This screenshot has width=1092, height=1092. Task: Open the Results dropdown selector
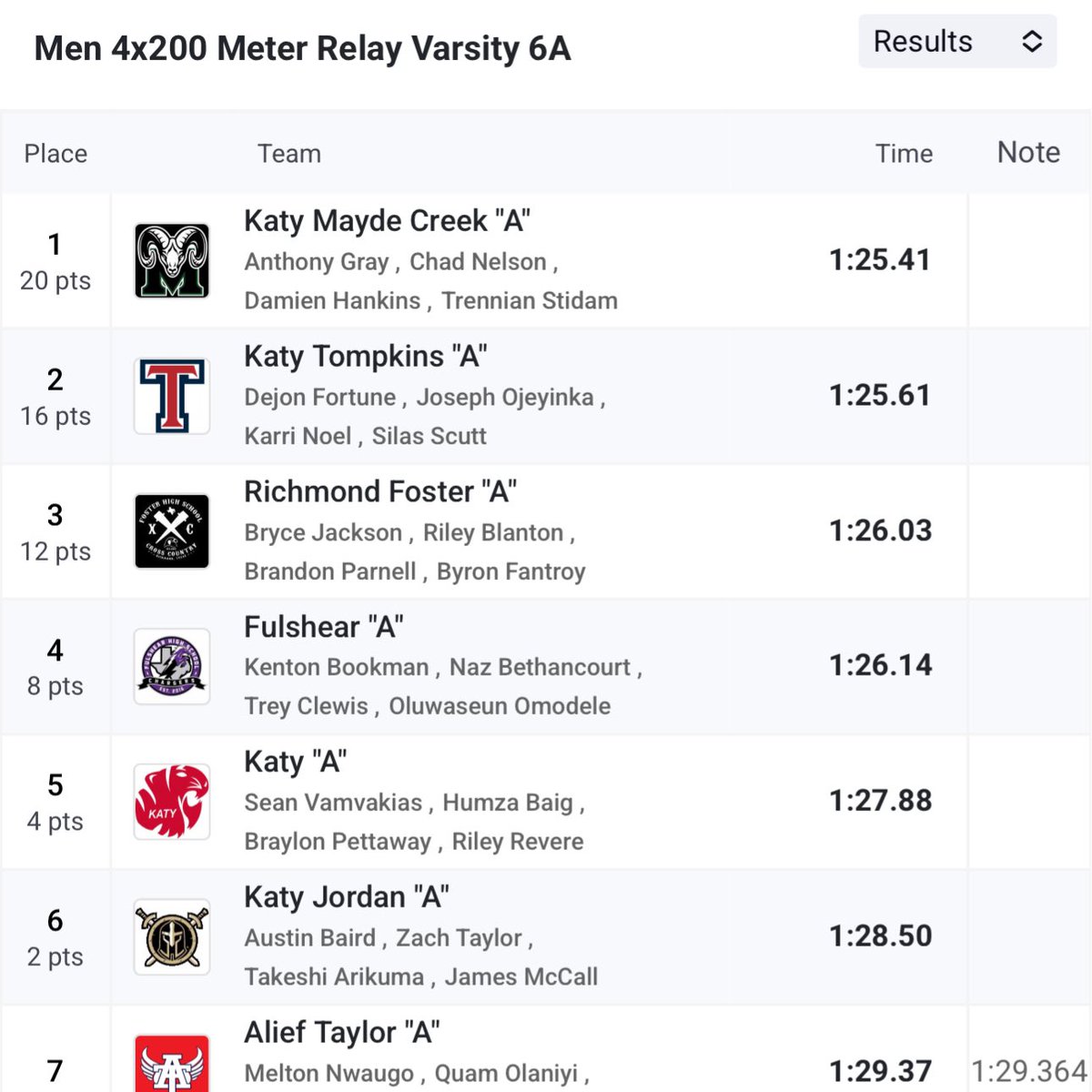click(x=955, y=42)
